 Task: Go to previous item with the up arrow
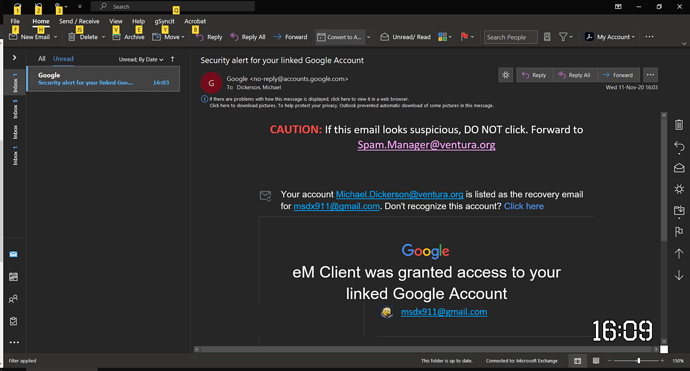pos(679,253)
